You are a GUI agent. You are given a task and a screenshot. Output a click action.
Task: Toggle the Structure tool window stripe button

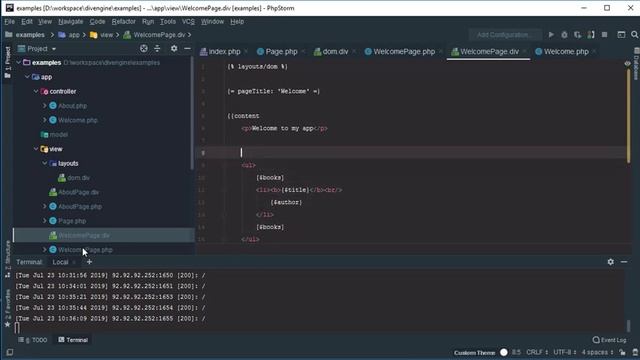click(x=7, y=259)
